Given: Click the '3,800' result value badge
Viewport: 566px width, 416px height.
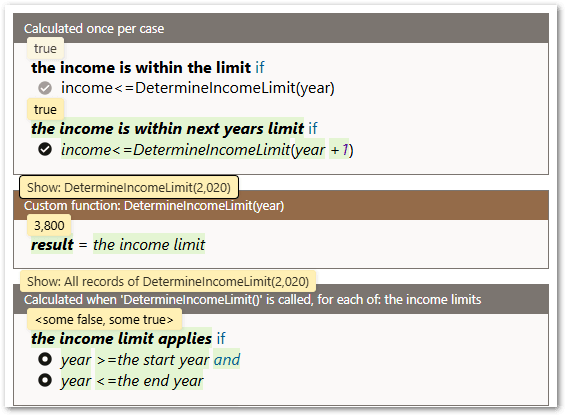Looking at the screenshot, I should coord(49,226).
